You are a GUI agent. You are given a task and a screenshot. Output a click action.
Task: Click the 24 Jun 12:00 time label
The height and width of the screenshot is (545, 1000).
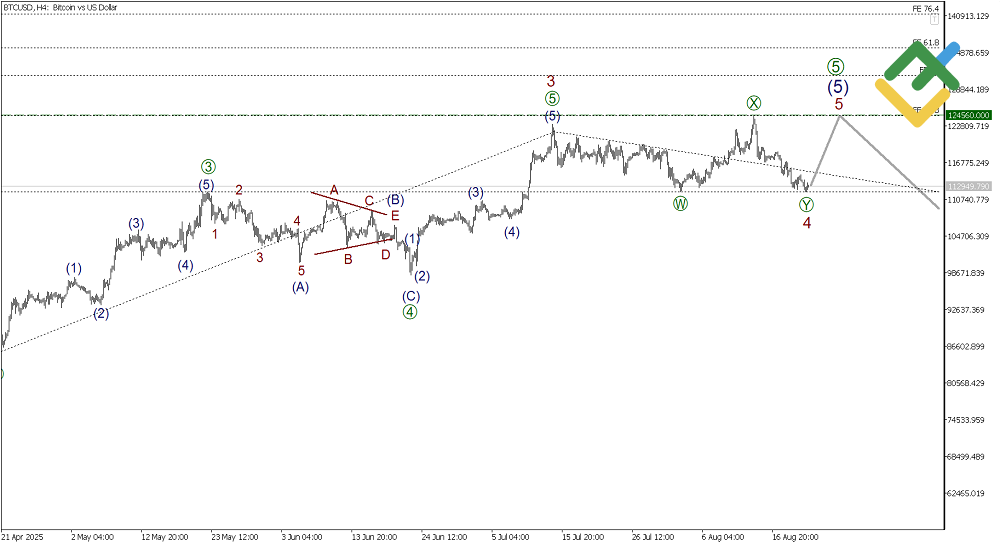[x=445, y=537]
